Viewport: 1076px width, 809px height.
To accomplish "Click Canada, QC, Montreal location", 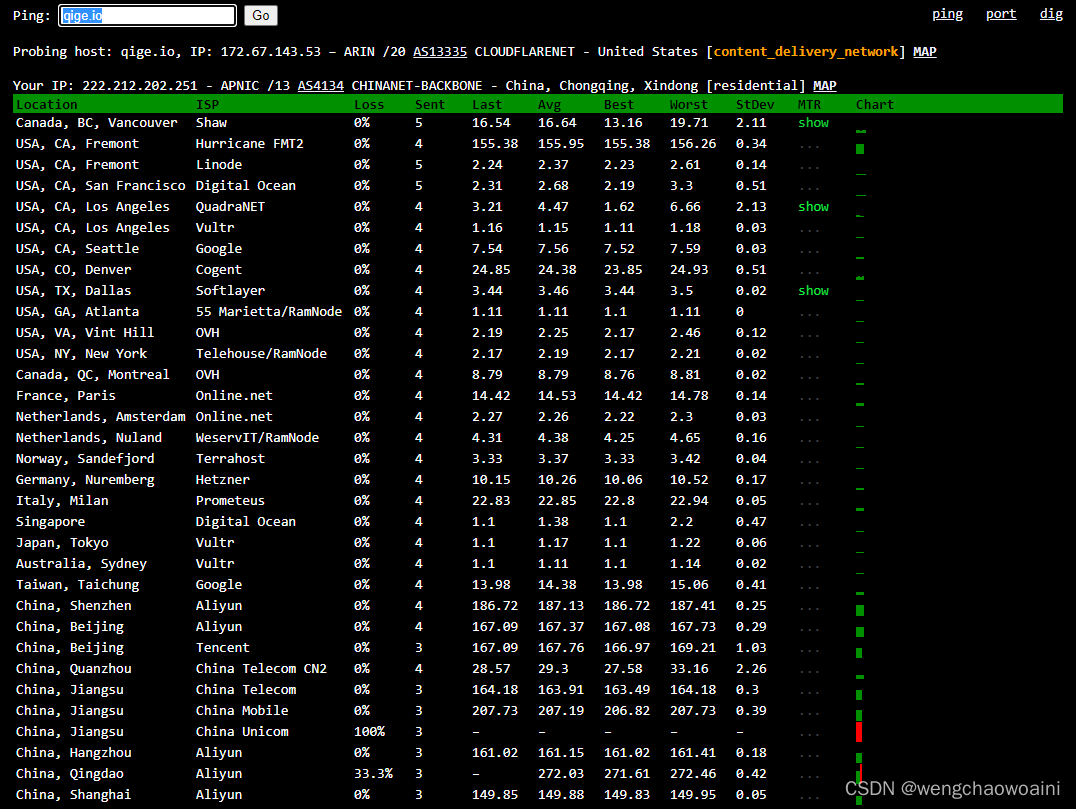I will (92, 375).
